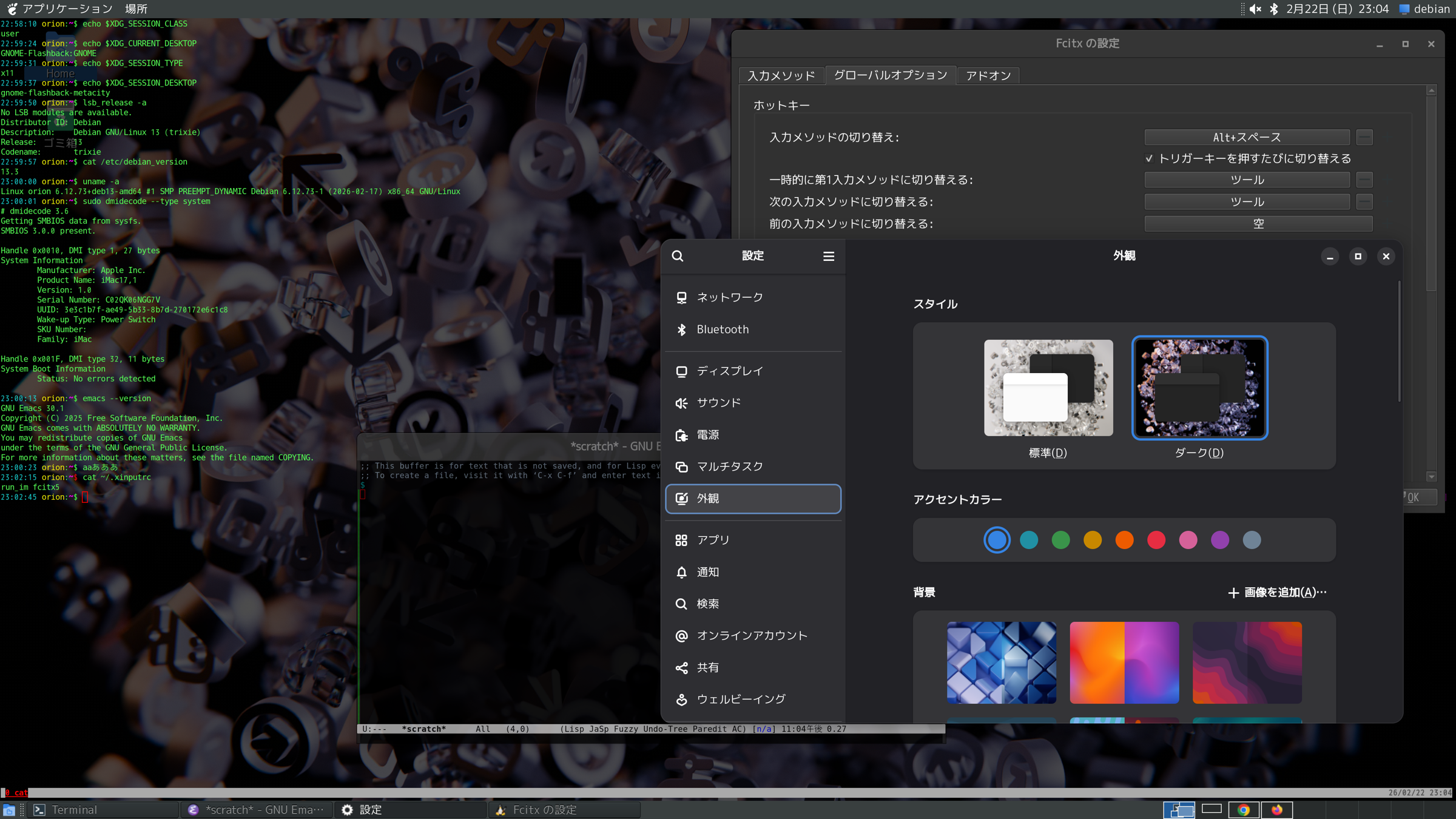The image size is (1456, 819).
Task: Open the Settings hamburger menu
Action: (828, 256)
